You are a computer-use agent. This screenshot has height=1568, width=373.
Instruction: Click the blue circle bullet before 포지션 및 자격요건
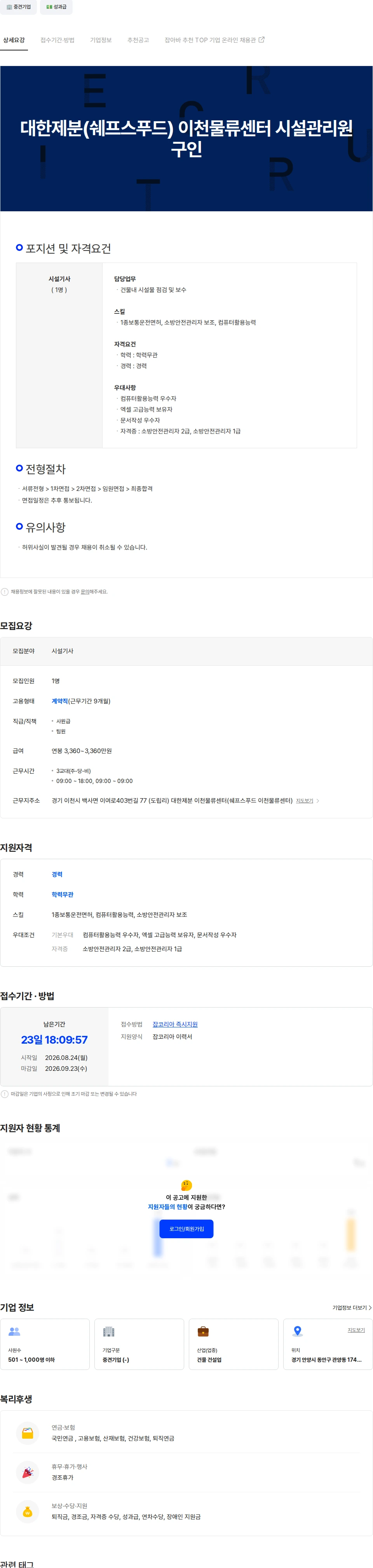click(x=19, y=248)
